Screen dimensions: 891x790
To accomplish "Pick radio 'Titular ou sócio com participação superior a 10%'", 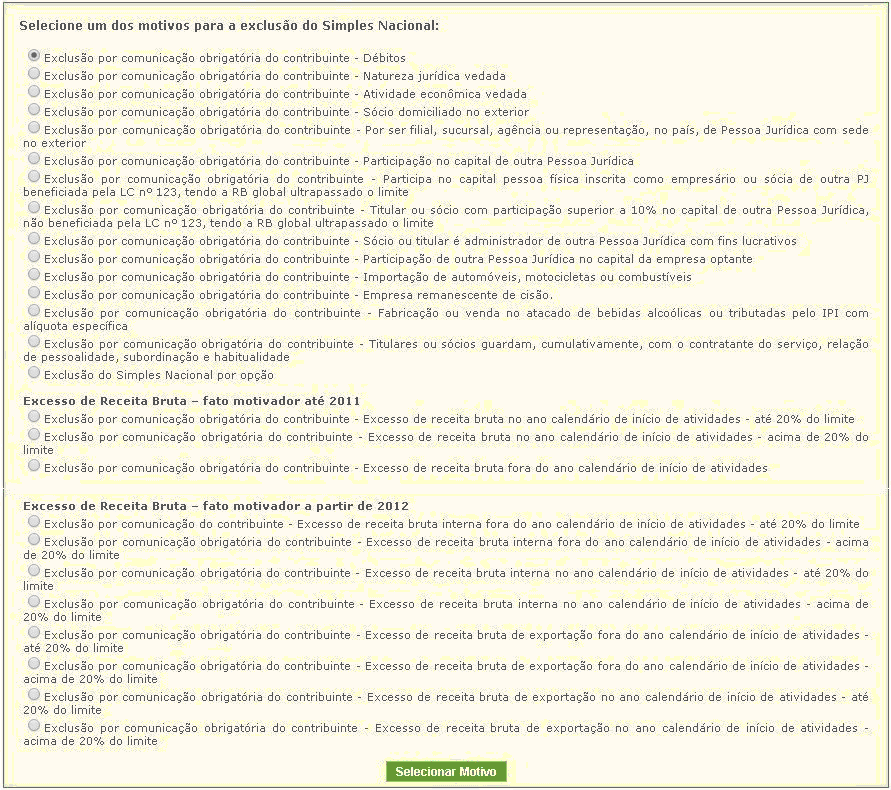I will pyautogui.click(x=34, y=207).
